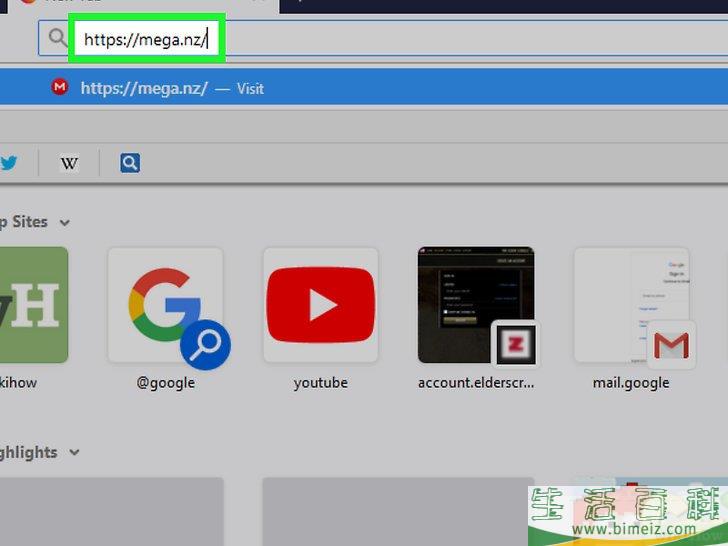Collapse the Highlights section chevron
728x546 pixels.
pyautogui.click(x=74, y=452)
